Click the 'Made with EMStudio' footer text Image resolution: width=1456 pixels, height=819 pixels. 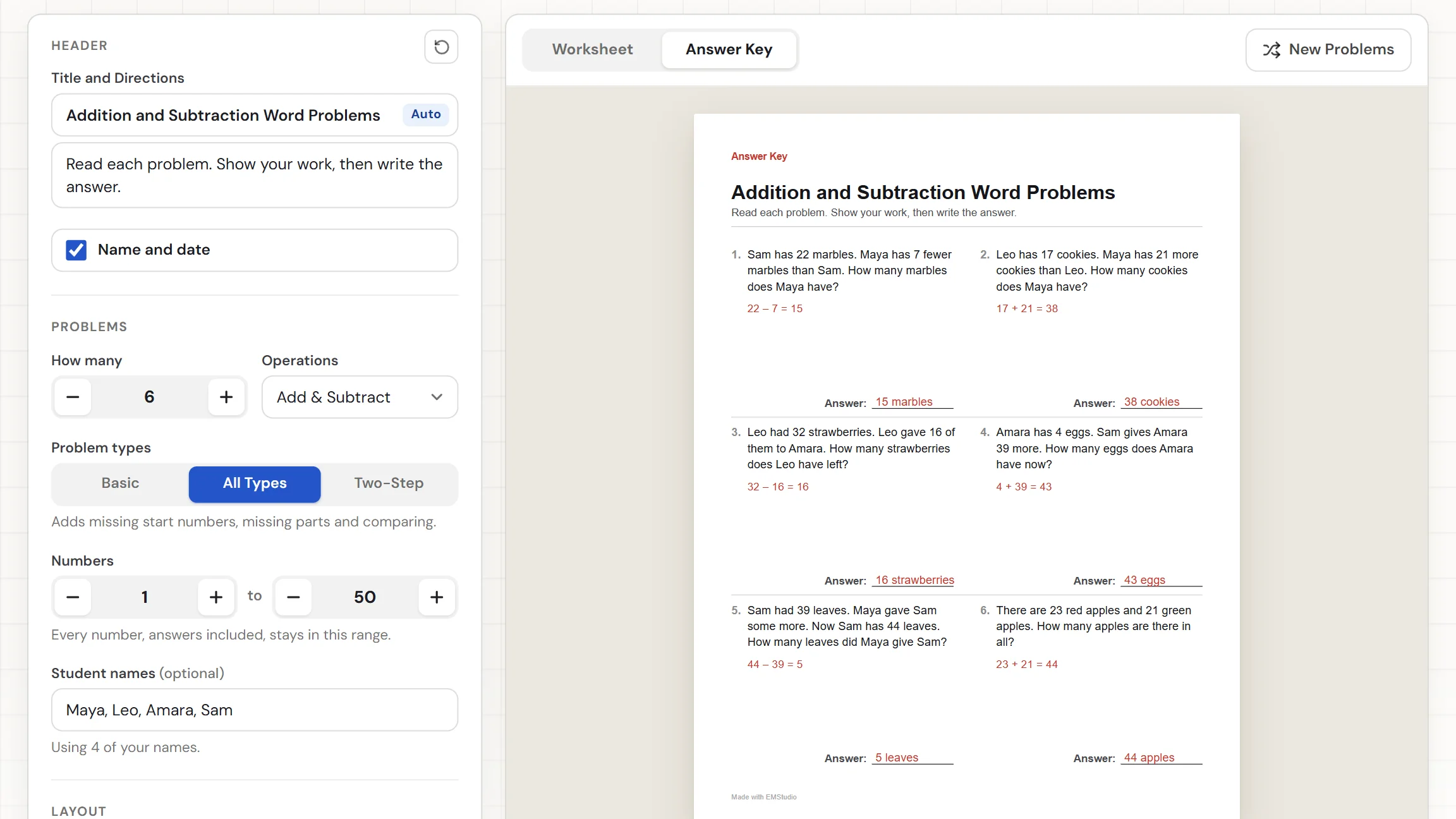pos(764,797)
